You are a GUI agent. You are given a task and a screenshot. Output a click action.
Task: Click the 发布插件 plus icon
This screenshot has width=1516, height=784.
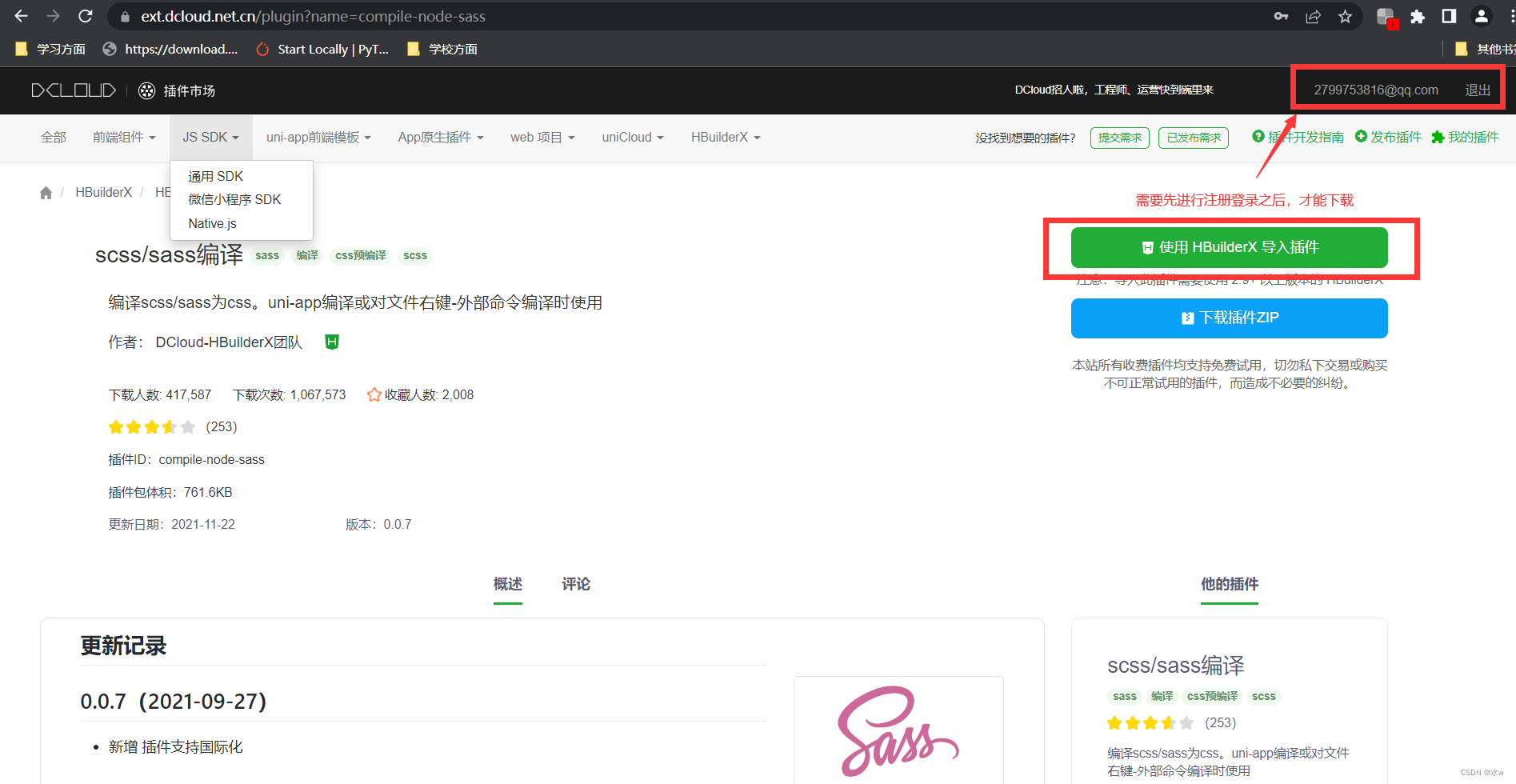pos(1362,137)
